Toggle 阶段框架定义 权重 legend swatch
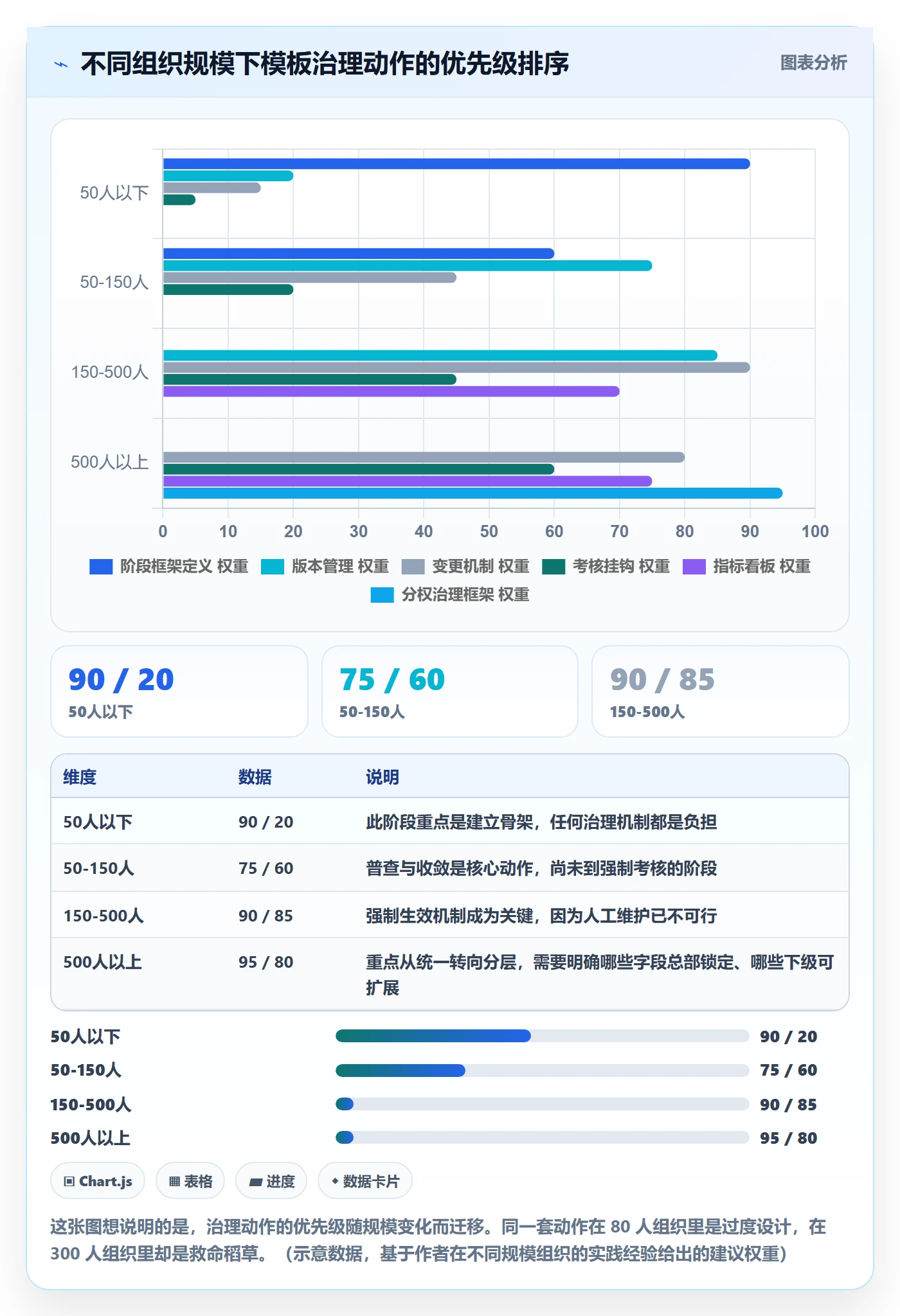Screen dimensions: 900x1316 (x=101, y=566)
